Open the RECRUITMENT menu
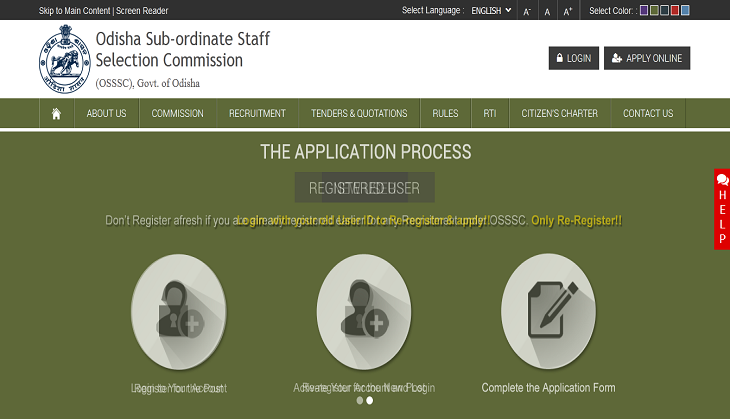The image size is (730, 419). (x=257, y=114)
